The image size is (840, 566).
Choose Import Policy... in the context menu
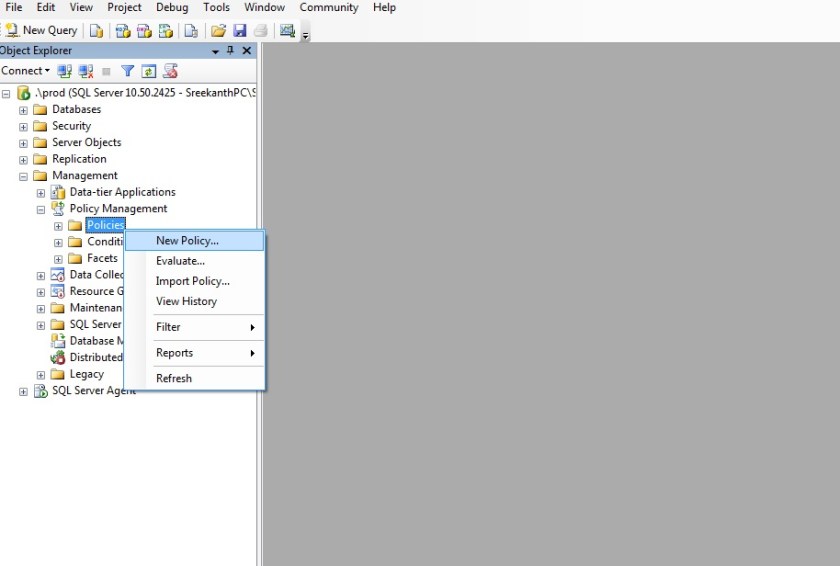(x=192, y=281)
